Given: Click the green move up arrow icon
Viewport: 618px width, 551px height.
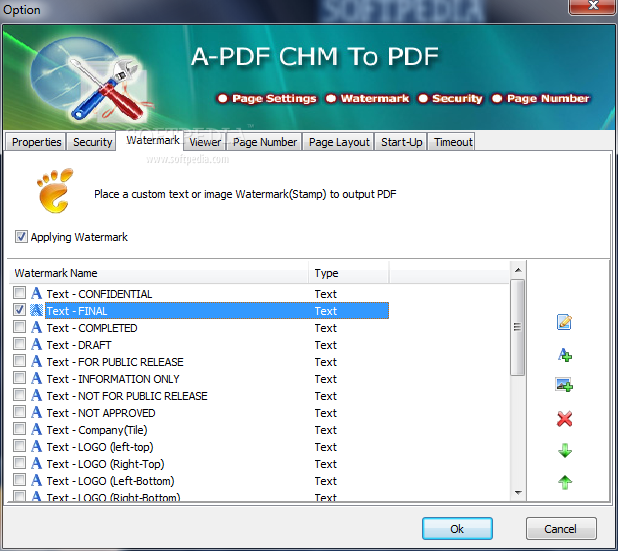Looking at the screenshot, I should tap(565, 482).
